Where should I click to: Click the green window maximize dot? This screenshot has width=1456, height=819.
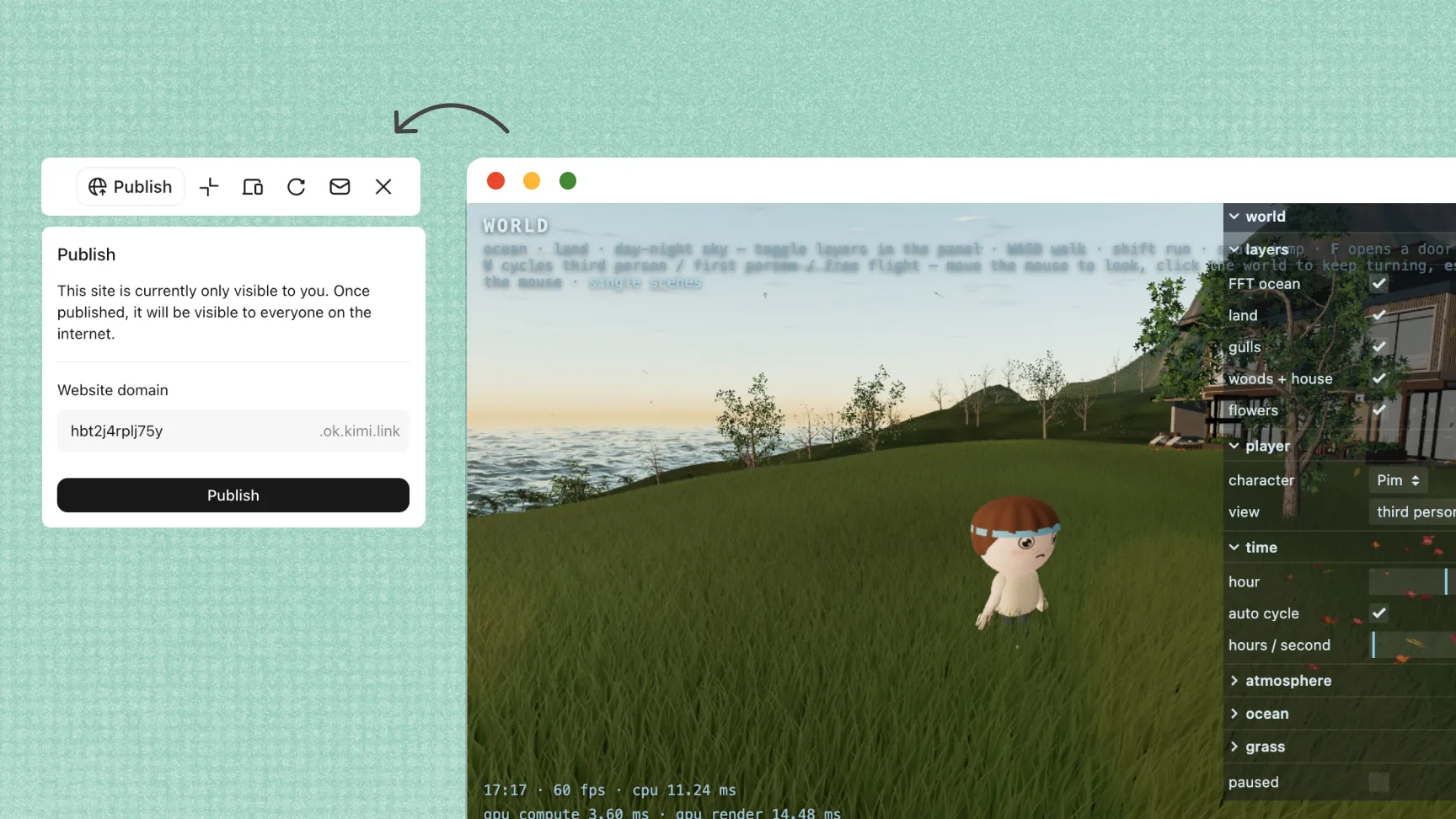[x=568, y=181]
